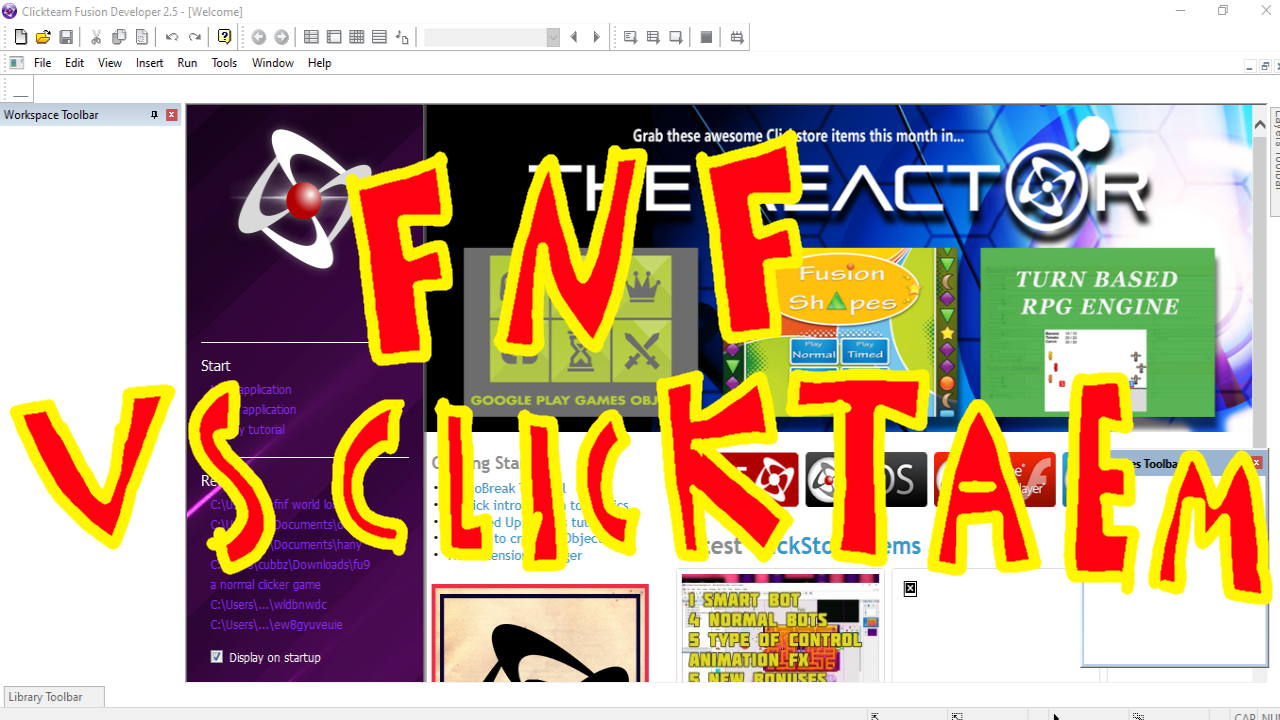The image size is (1280, 720).
Task: Click the frame combo box dropdown arrow
Action: 553,37
